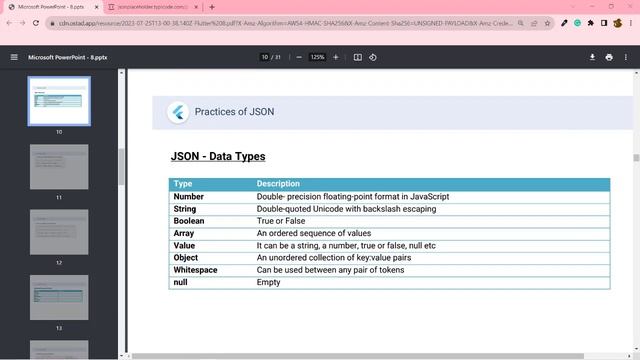Image resolution: width=640 pixels, height=360 pixels.
Task: Rotate the document counterclockwise
Action: 373,57
